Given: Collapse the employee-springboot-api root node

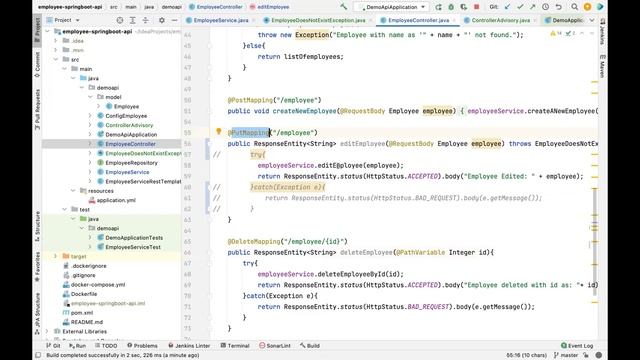Looking at the screenshot, I should coord(47,31).
